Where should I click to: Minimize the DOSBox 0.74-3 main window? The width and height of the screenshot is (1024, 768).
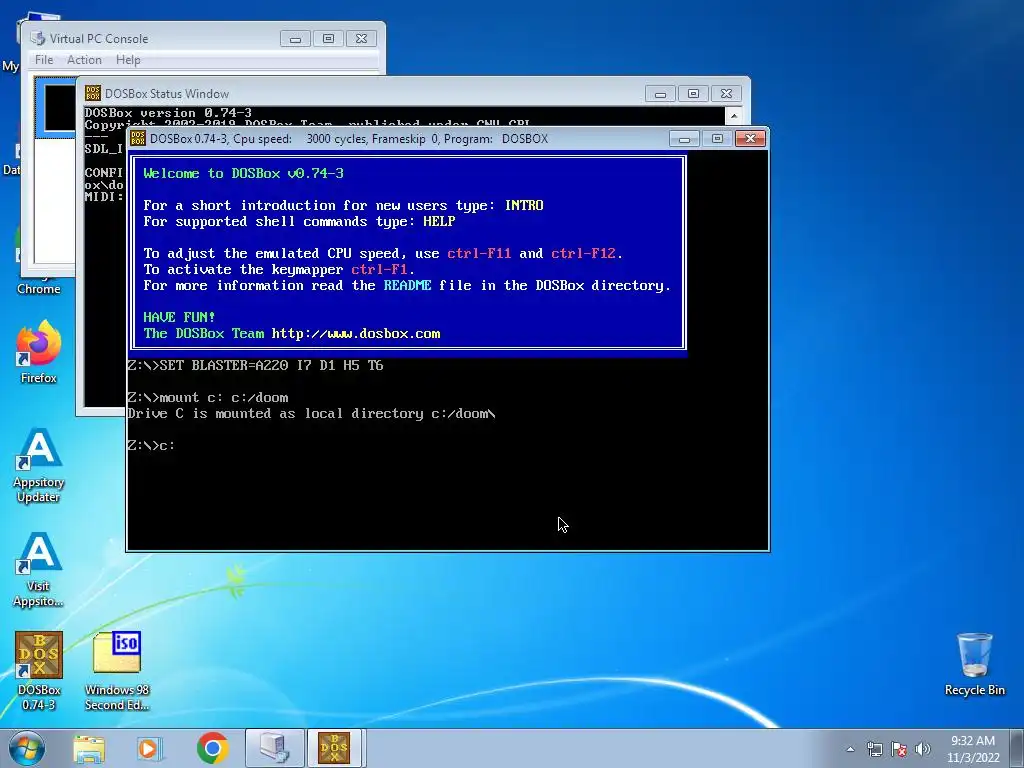coord(684,138)
